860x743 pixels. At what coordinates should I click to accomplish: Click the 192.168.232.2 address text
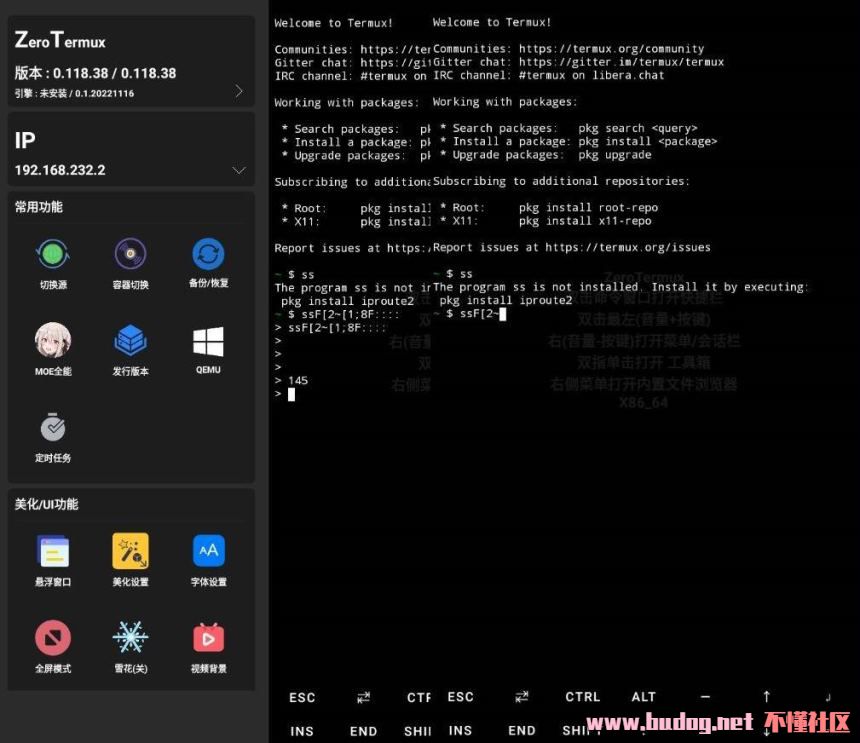tap(60, 170)
